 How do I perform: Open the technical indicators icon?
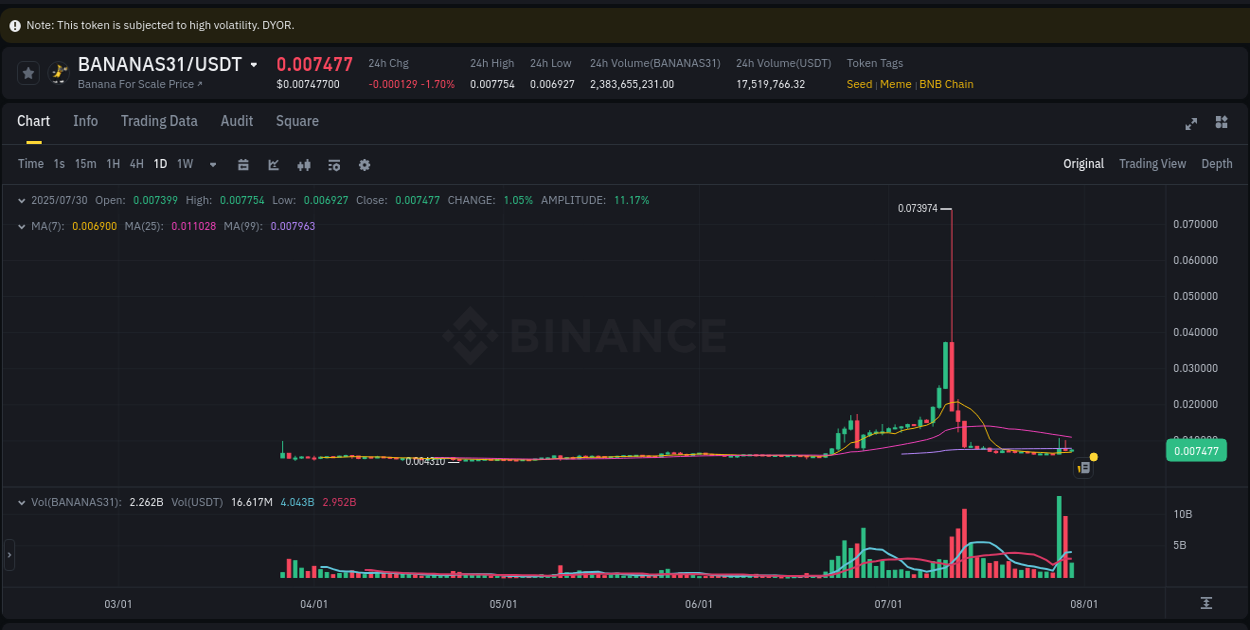(x=334, y=164)
